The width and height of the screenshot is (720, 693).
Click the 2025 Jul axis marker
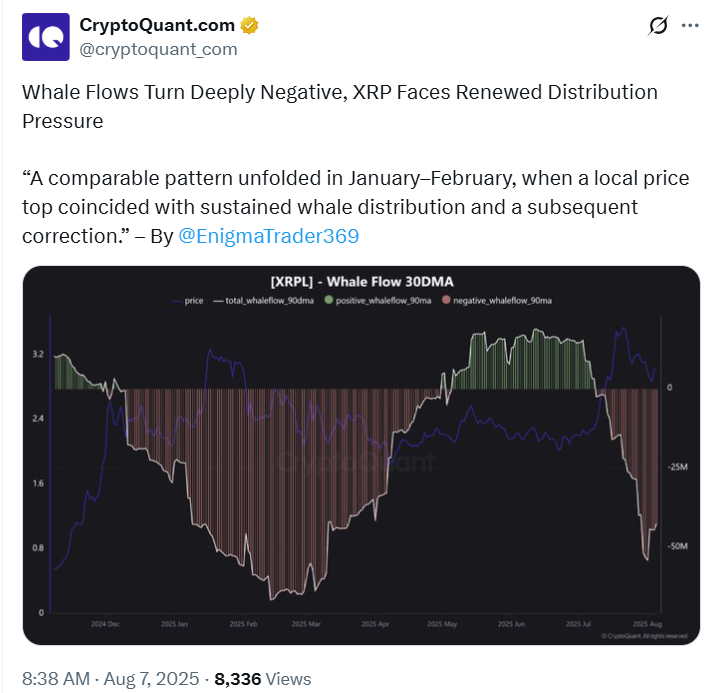pyautogui.click(x=580, y=624)
